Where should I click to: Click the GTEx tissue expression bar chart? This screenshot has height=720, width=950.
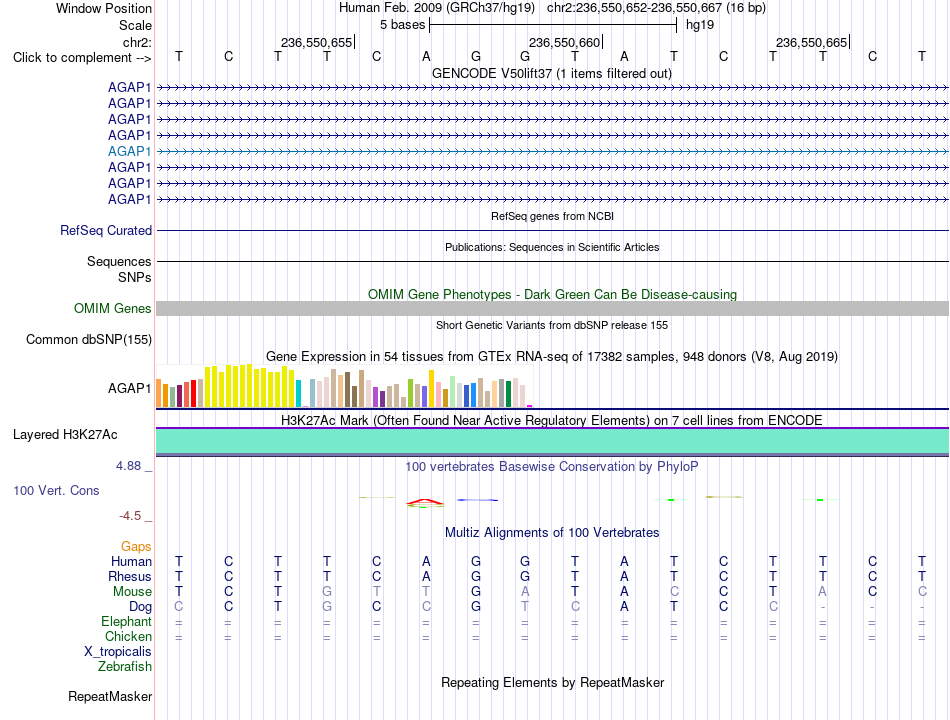(344, 385)
